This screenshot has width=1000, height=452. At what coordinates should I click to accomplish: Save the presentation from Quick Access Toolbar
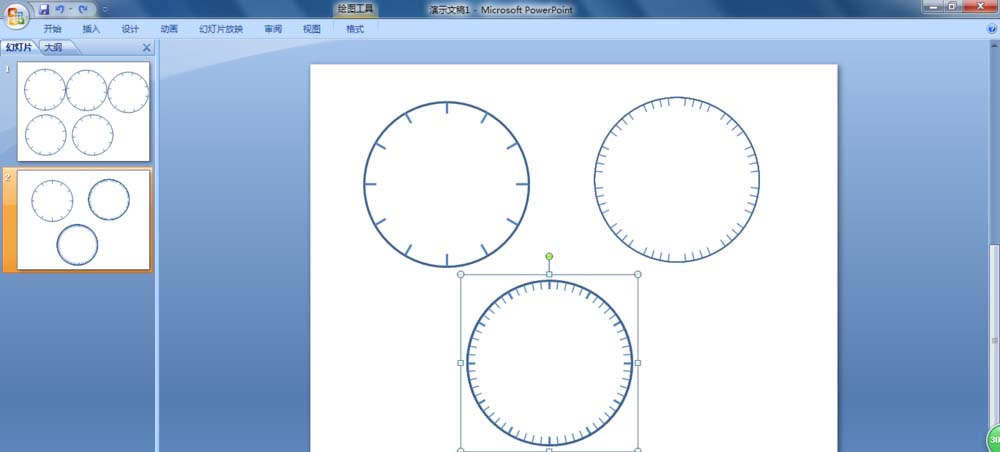(44, 10)
